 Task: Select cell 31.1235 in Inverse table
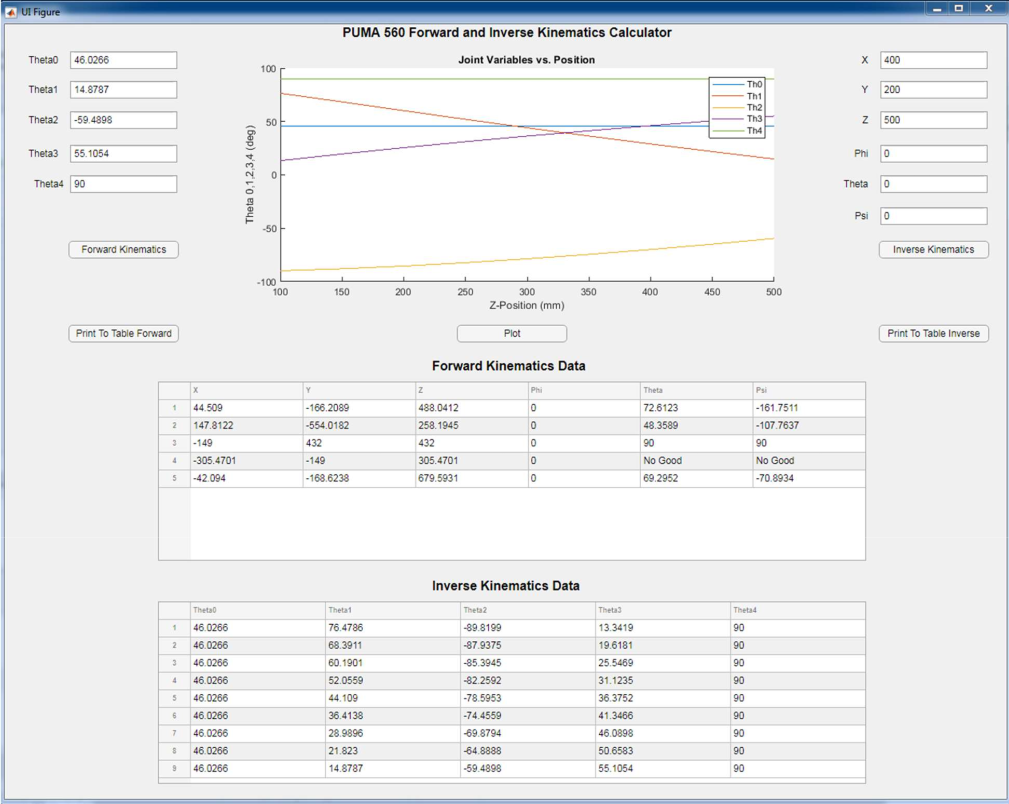[663, 680]
